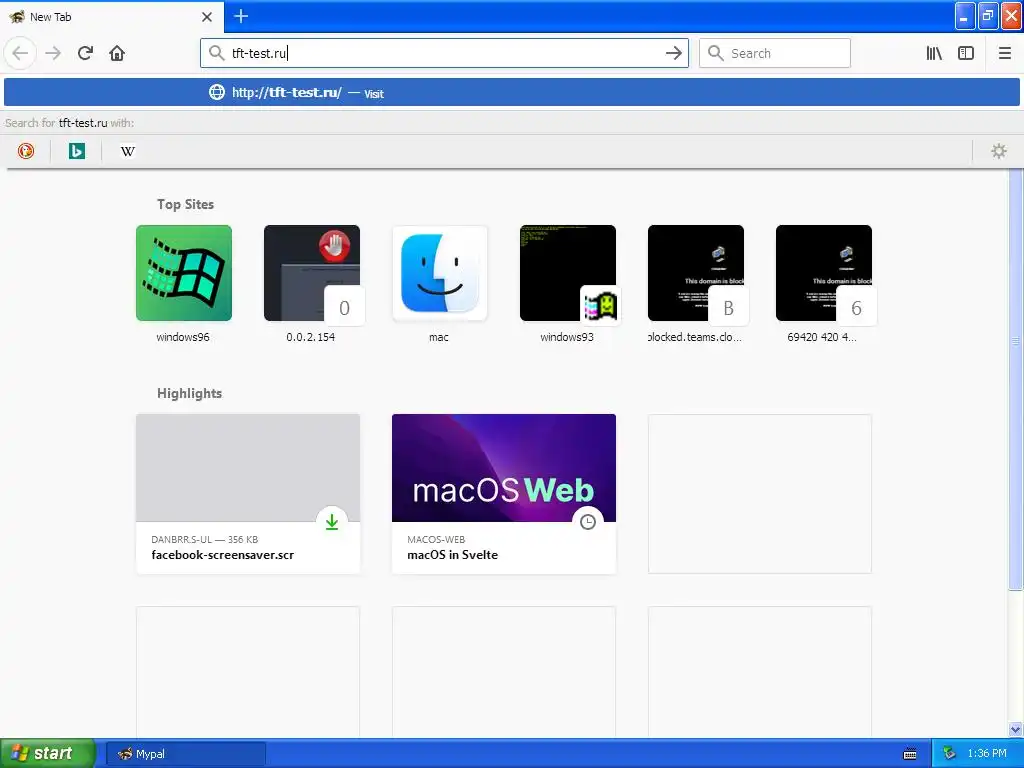Screen dimensions: 1024x768
Task: Click the green download icon on facebook-screensaver card
Action: [332, 522]
